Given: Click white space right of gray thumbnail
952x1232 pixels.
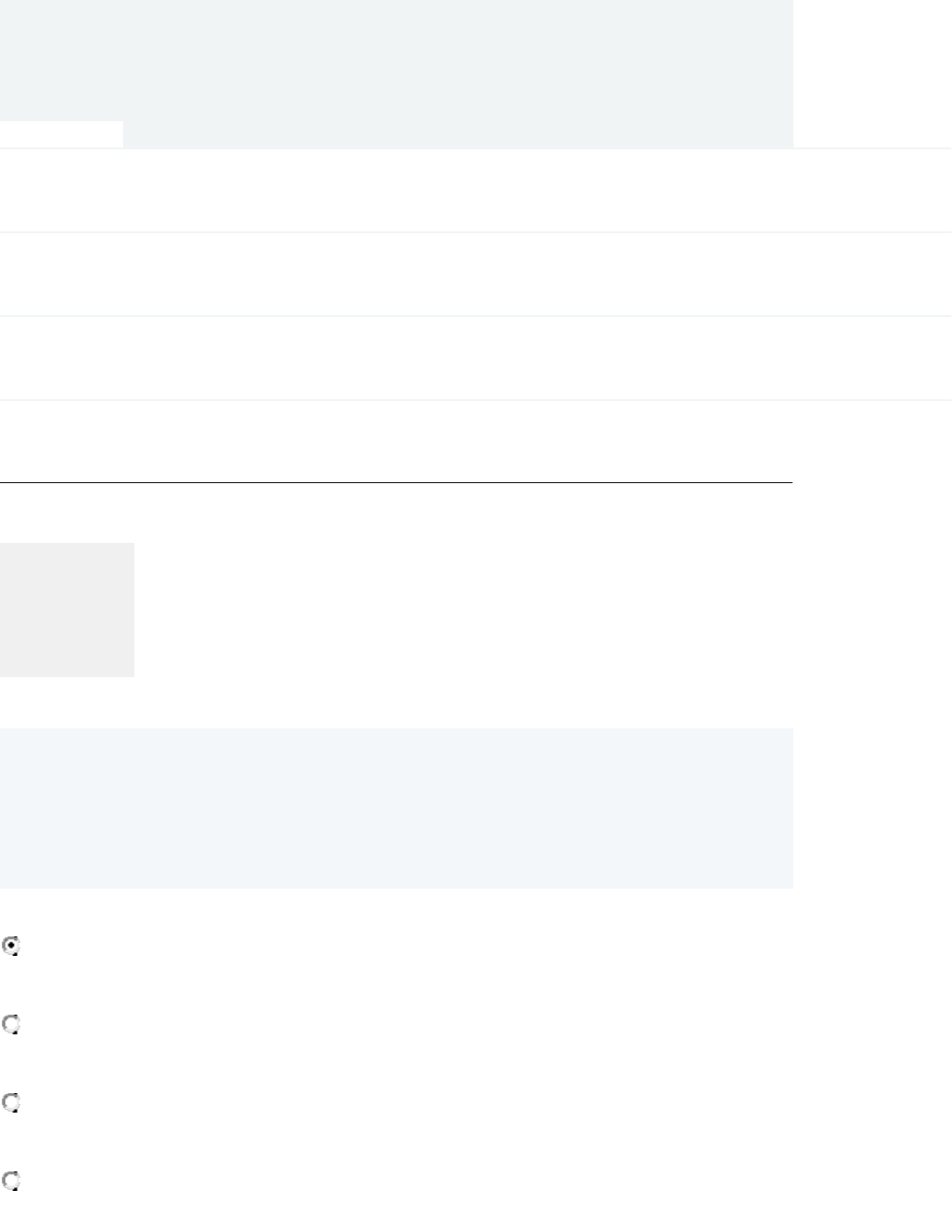Looking at the screenshot, I should click(463, 610).
